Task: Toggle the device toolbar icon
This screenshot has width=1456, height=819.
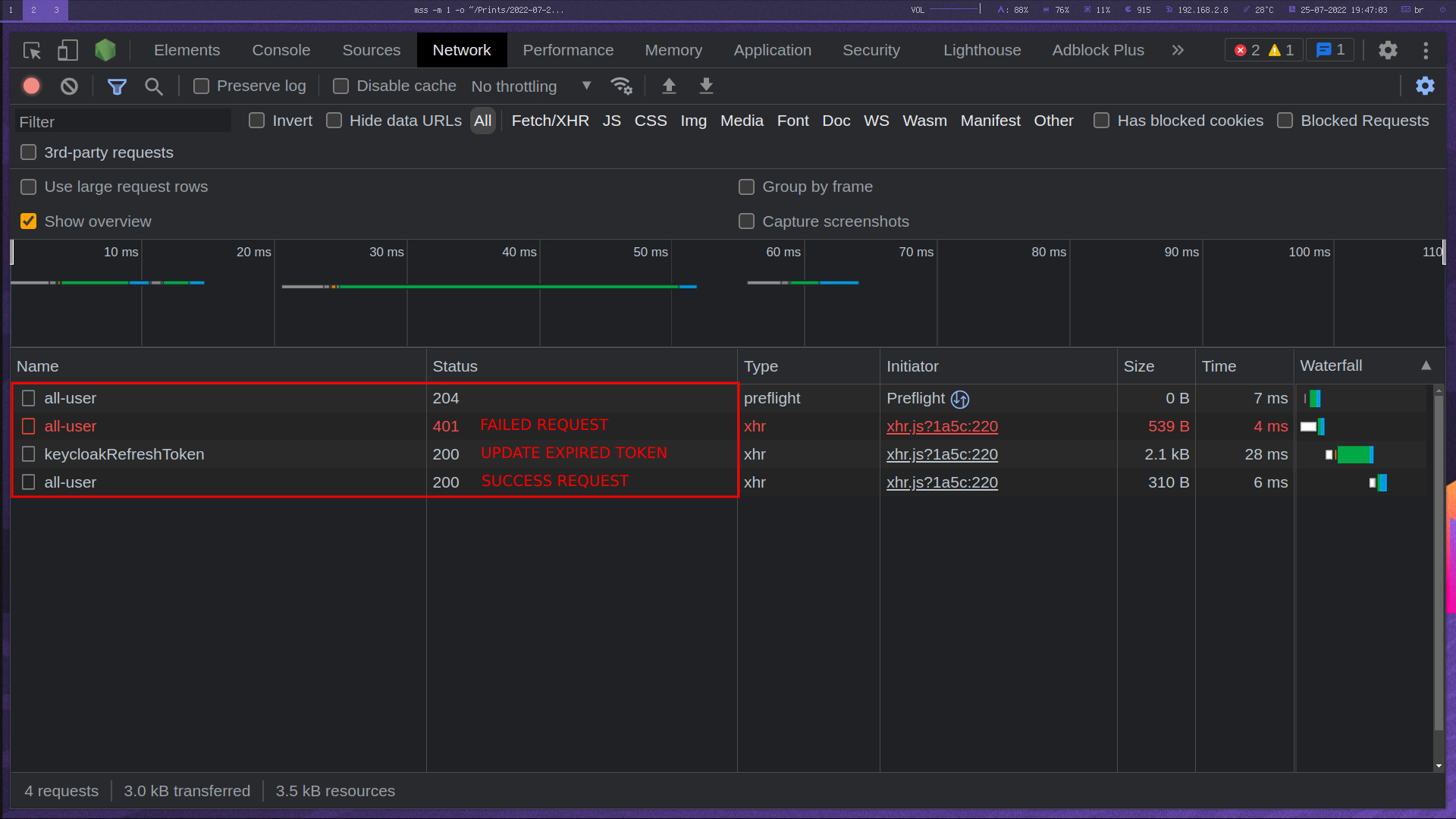Action: (68, 51)
